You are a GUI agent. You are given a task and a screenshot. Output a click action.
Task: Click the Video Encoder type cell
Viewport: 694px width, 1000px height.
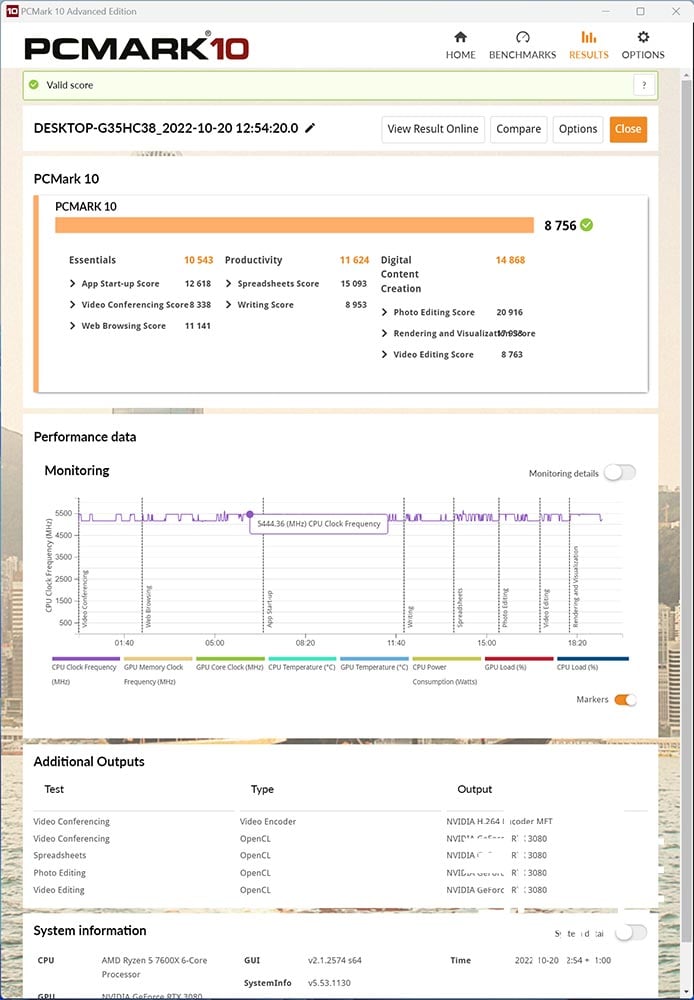pos(268,821)
